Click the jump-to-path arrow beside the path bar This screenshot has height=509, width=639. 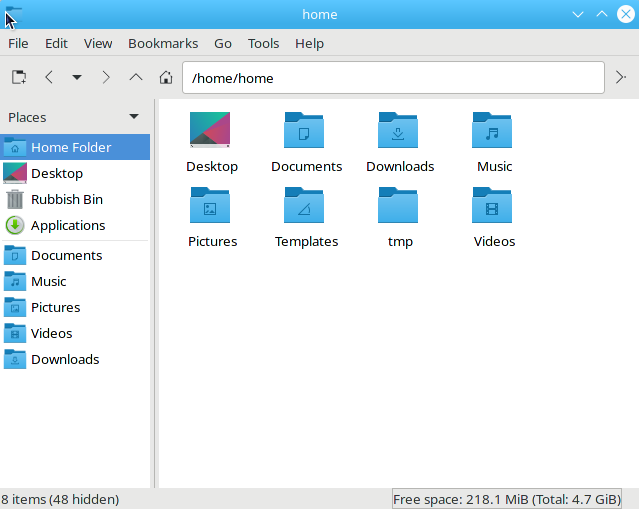(621, 77)
